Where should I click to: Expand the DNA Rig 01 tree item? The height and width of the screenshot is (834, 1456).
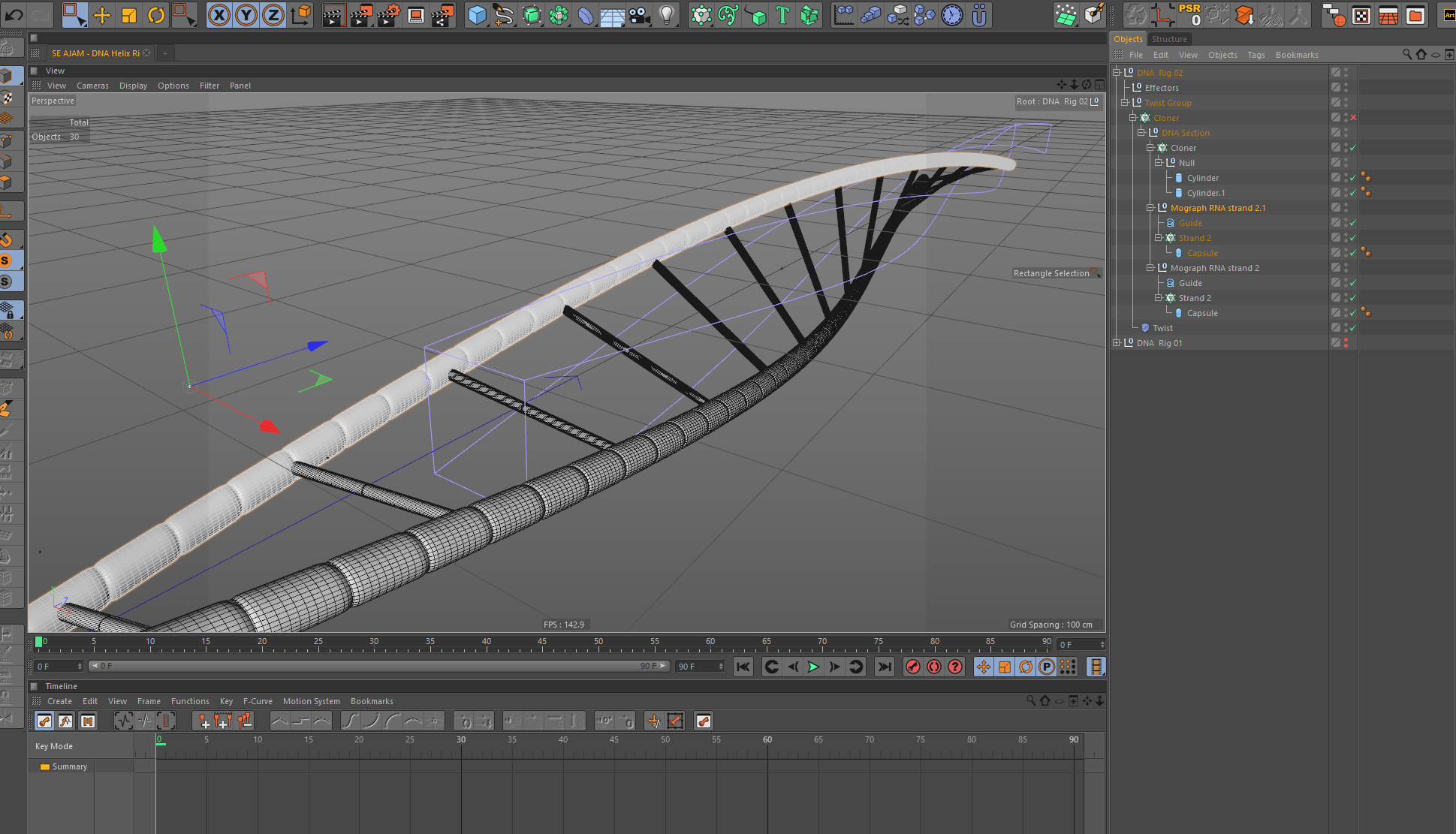point(1117,343)
